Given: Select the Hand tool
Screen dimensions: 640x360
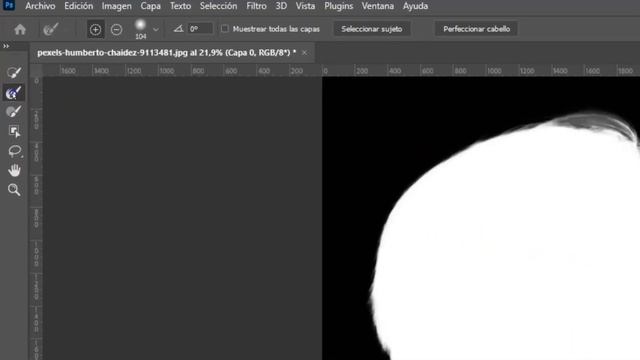Looking at the screenshot, I should point(14,170).
